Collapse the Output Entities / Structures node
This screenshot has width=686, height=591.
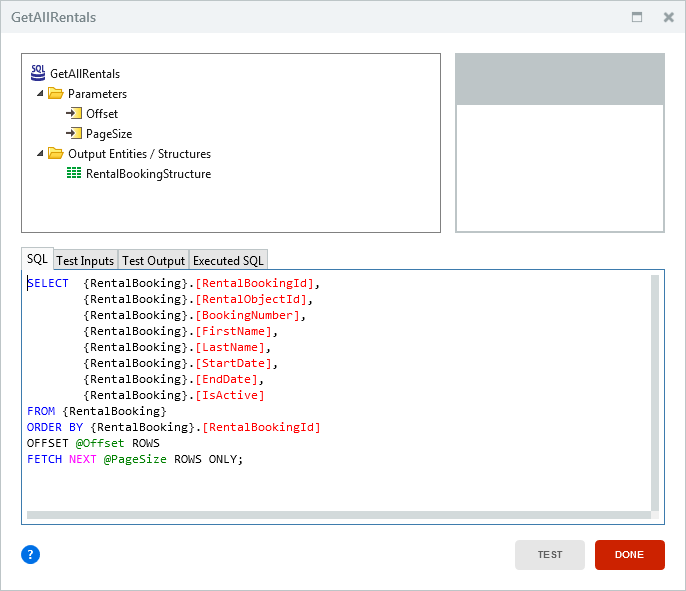[40, 153]
